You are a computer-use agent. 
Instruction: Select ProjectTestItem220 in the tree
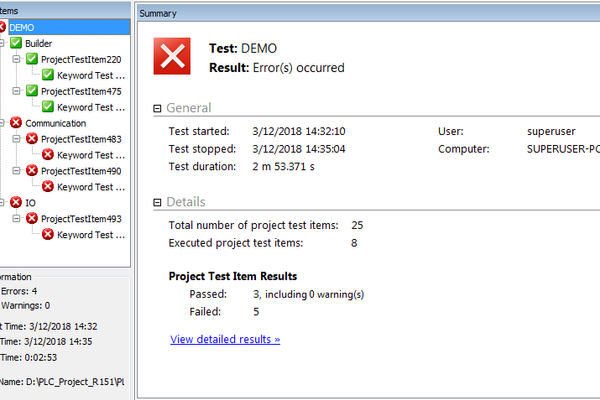click(81, 60)
